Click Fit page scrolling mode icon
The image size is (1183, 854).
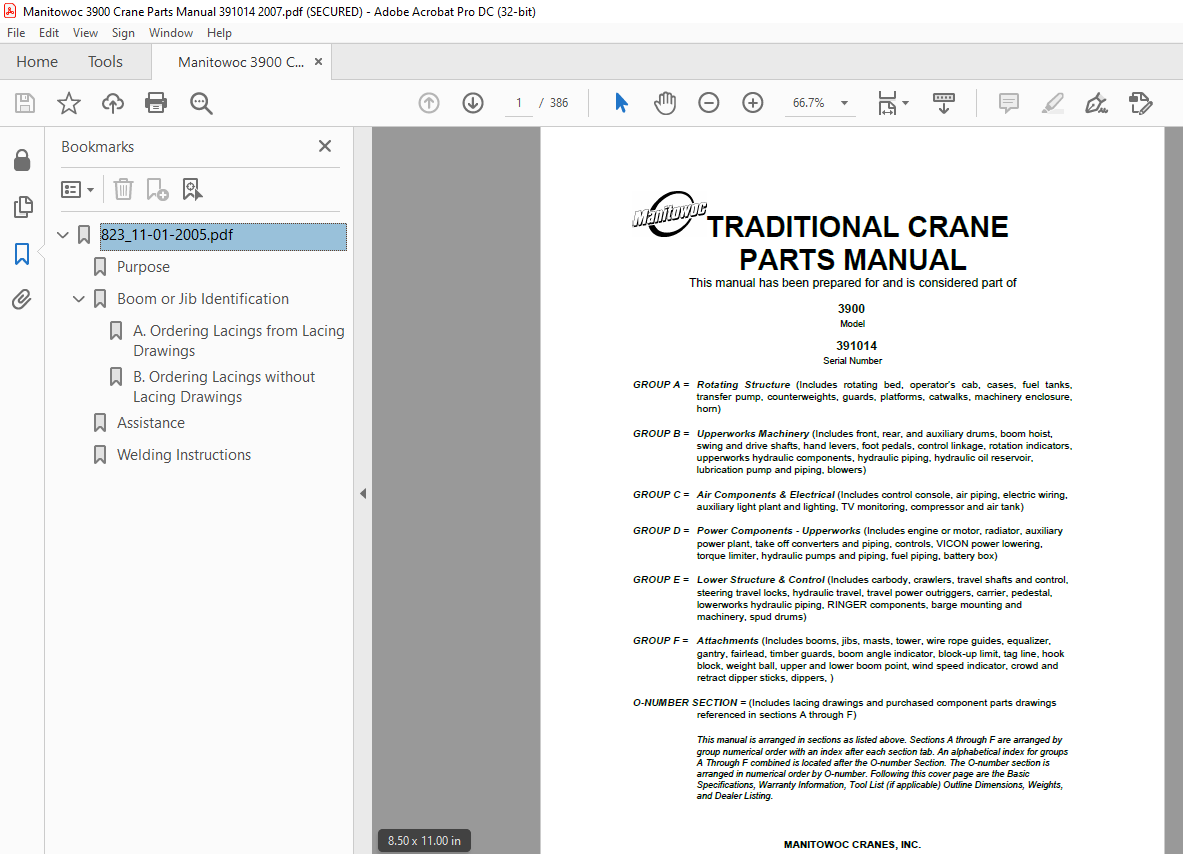coord(887,103)
